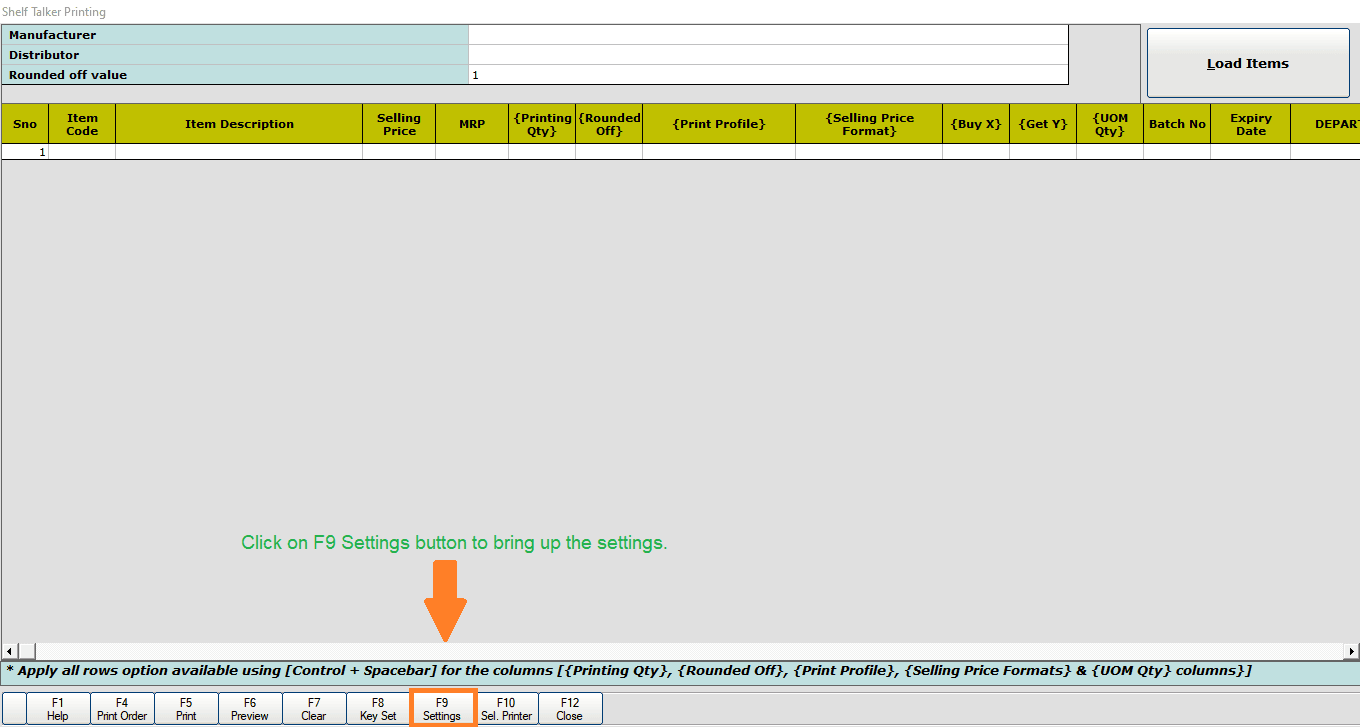Image resolution: width=1360 pixels, height=727 pixels.
Task: Click the {Printing Qty} column header
Action: click(x=542, y=124)
